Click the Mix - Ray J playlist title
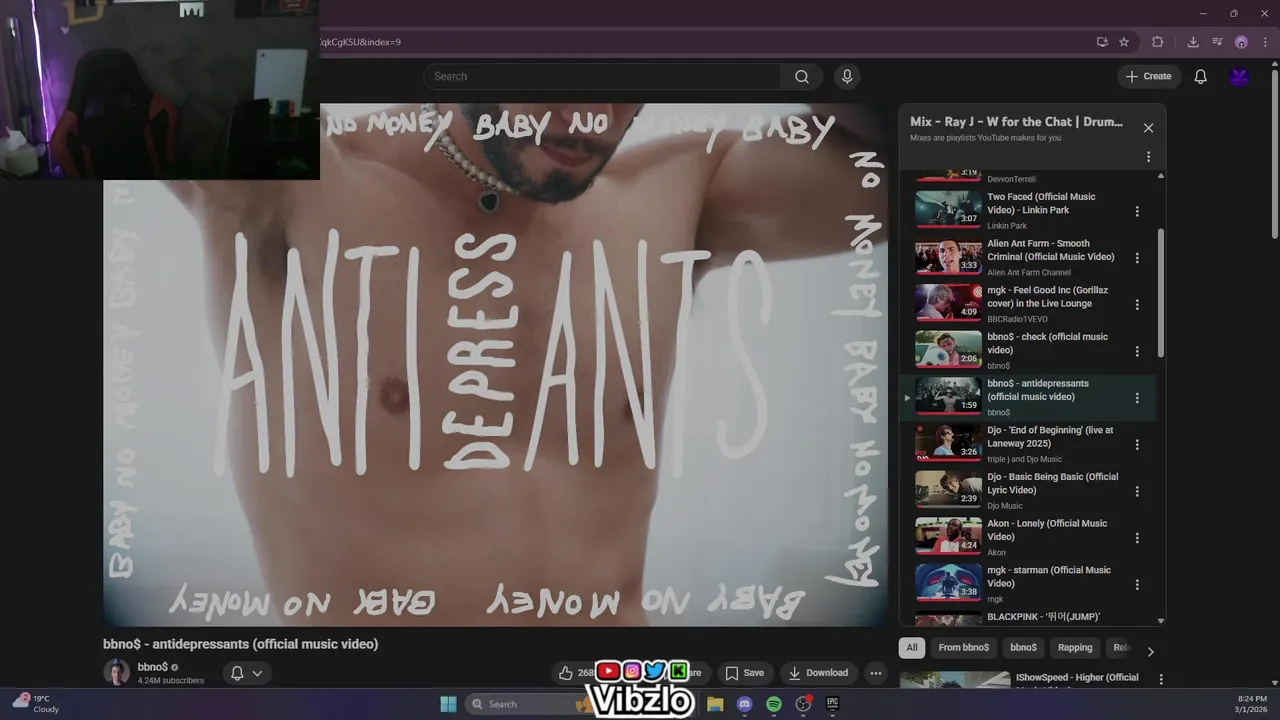The width and height of the screenshot is (1280, 720). coord(1016,122)
